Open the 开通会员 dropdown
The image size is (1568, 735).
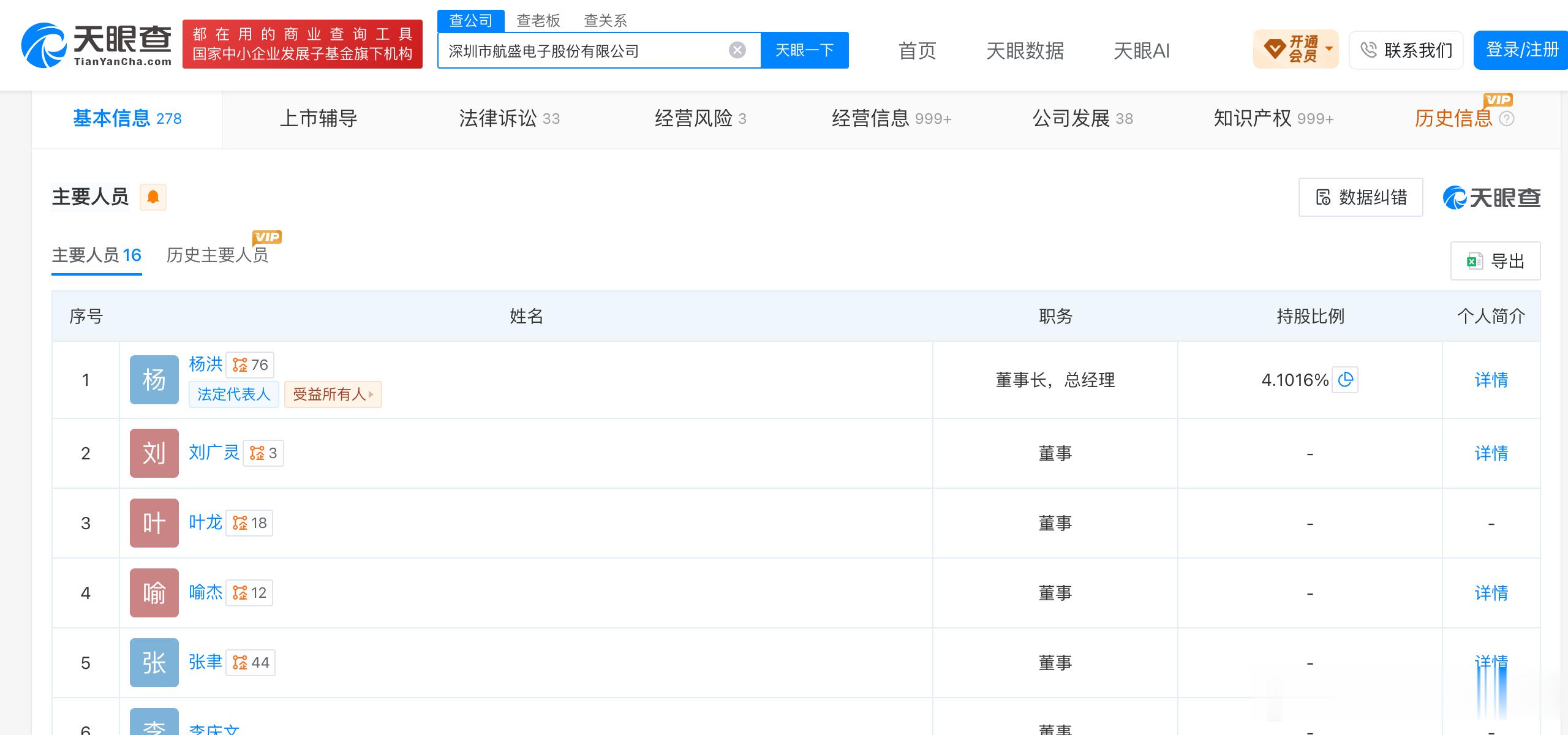1295,49
